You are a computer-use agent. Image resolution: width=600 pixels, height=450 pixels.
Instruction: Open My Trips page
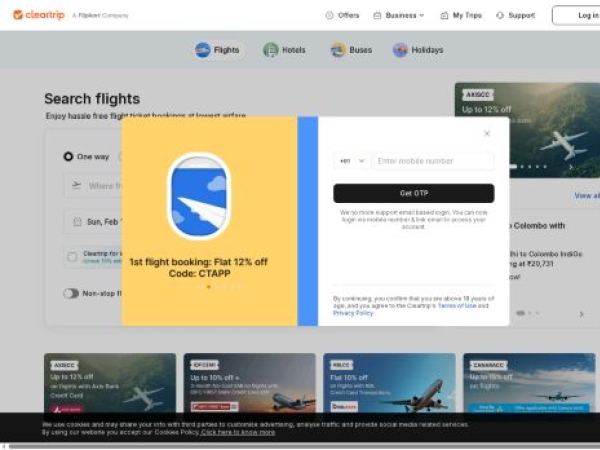(461, 15)
